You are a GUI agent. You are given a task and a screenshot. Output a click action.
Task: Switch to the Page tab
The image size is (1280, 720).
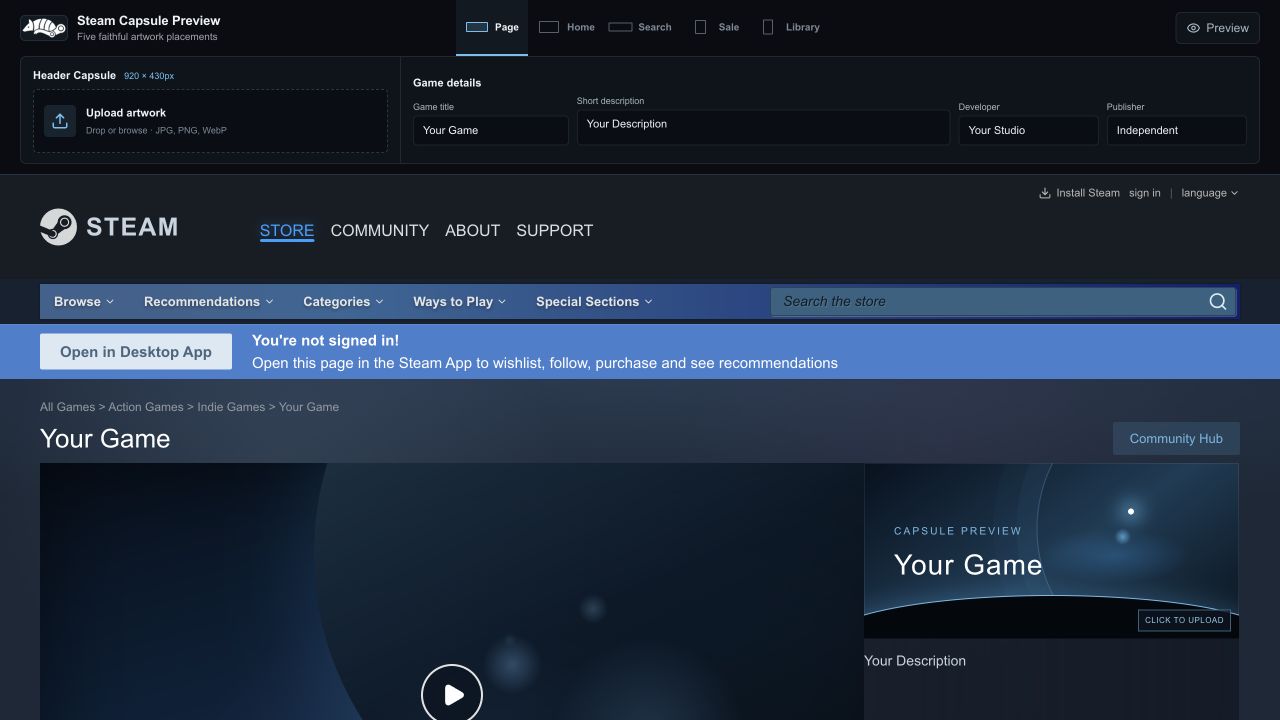coord(492,27)
